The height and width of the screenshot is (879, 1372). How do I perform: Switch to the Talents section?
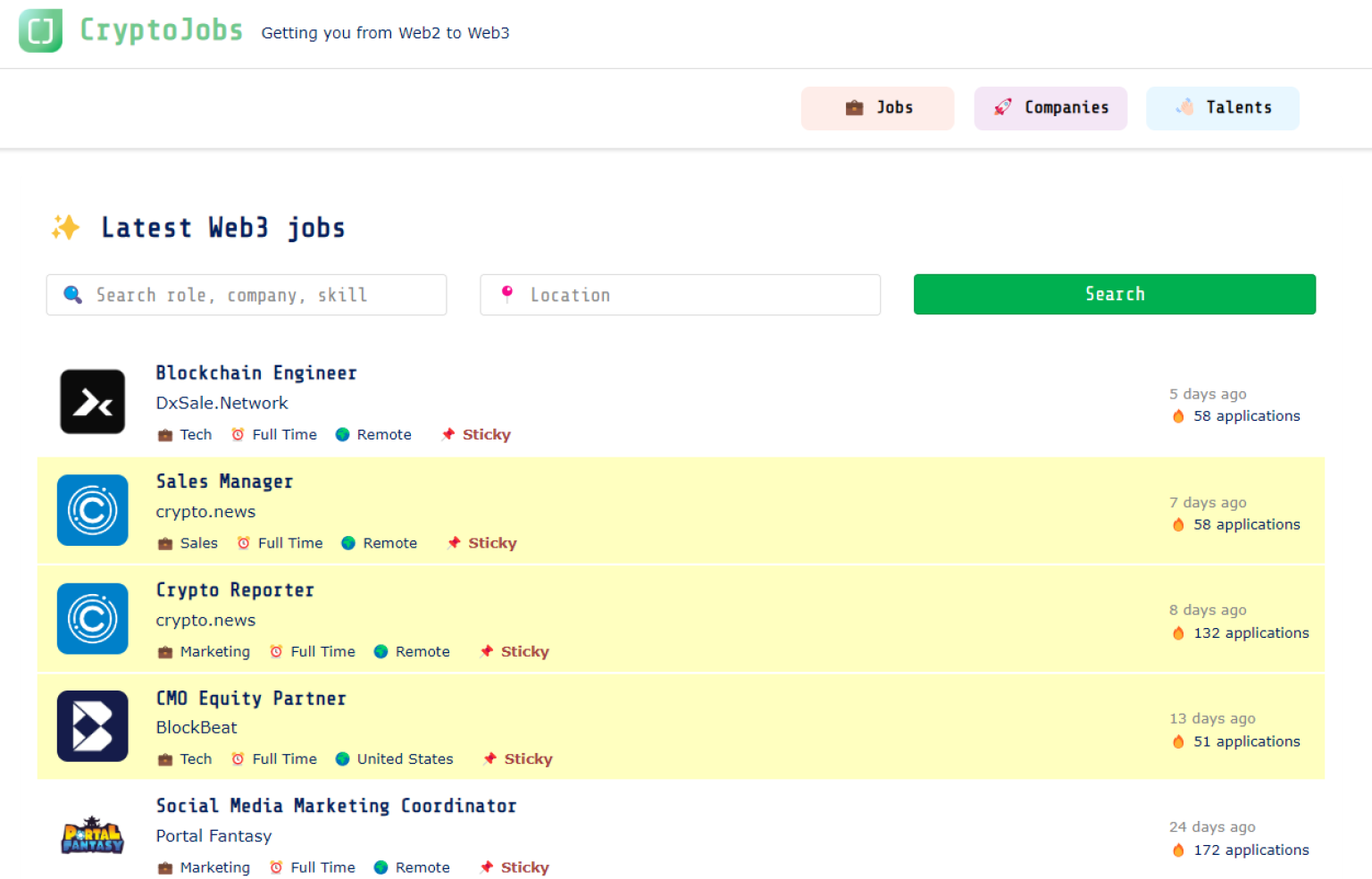coord(1222,107)
